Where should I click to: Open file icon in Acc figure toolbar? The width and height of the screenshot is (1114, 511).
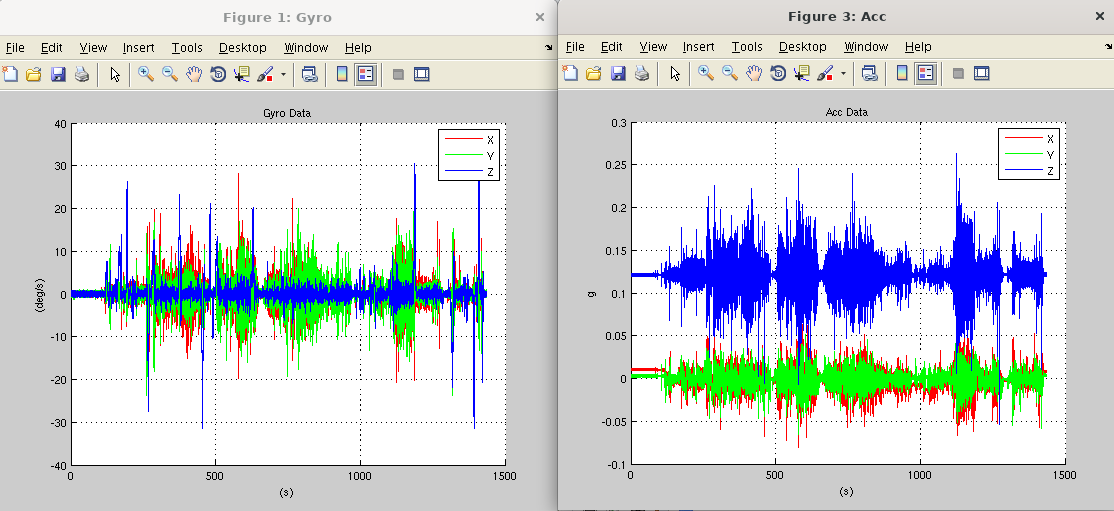[x=593, y=73]
